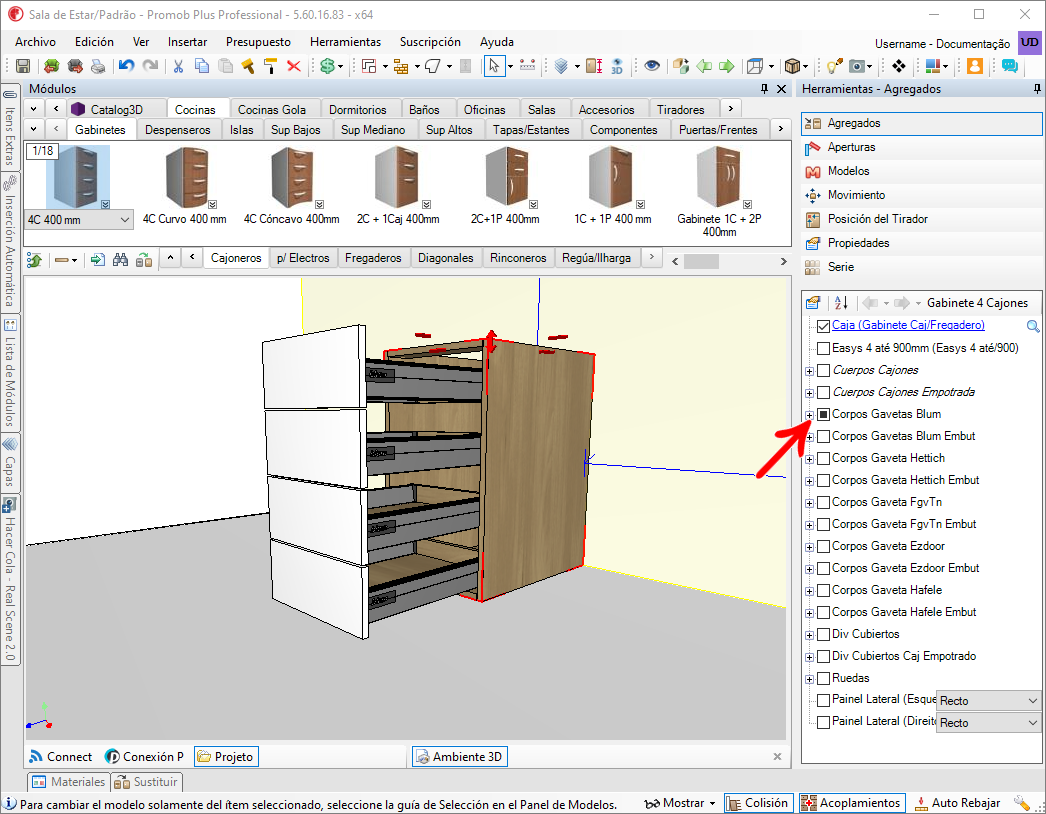Expand the Corpos Gavetas Blum tree node
Screen dimensions: 1046x814
click(x=809, y=415)
